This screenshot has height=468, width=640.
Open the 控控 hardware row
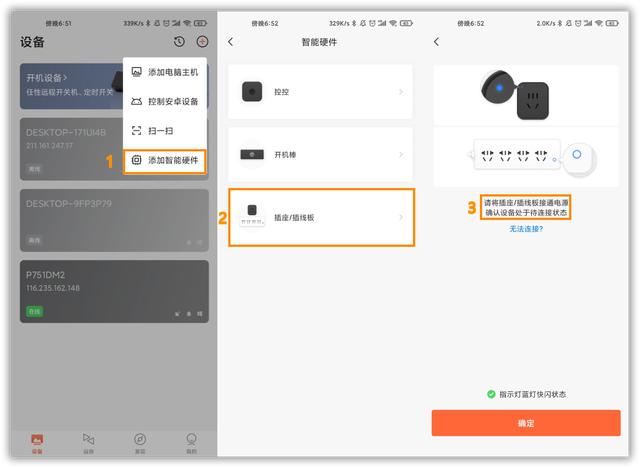pyautogui.click(x=320, y=91)
